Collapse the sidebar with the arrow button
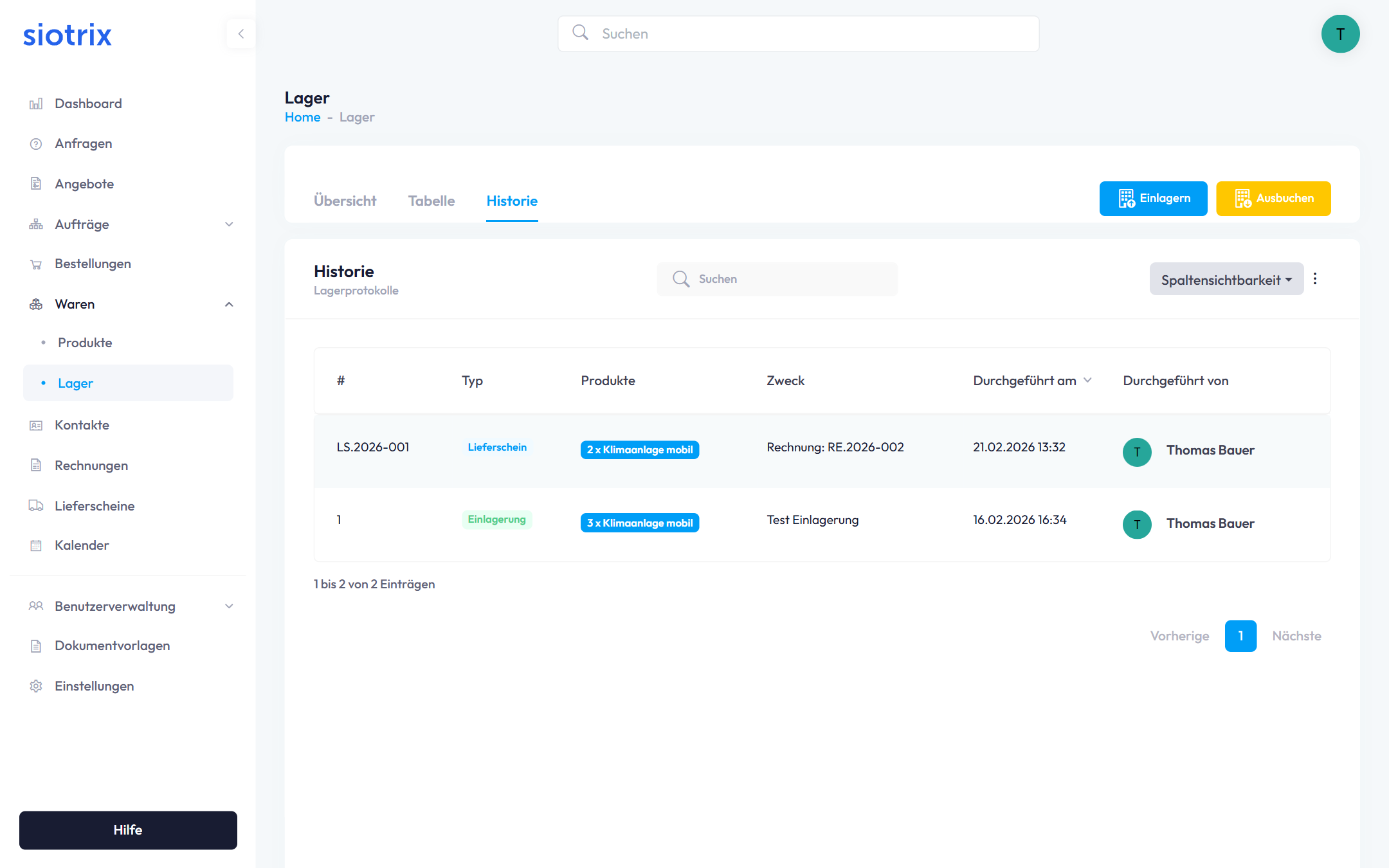This screenshot has width=1389, height=868. coord(241,34)
